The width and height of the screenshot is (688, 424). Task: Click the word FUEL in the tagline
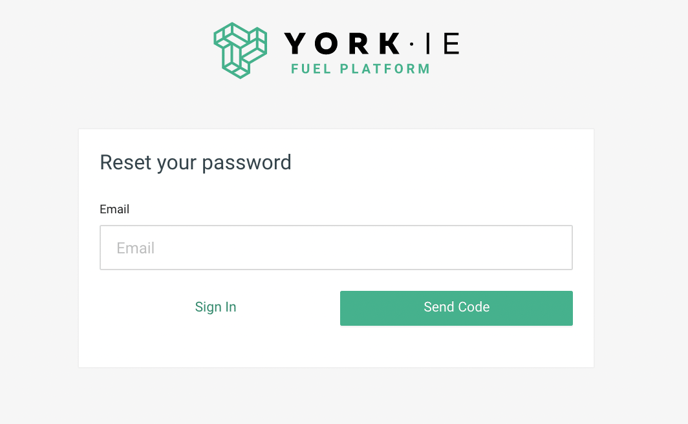(x=311, y=69)
